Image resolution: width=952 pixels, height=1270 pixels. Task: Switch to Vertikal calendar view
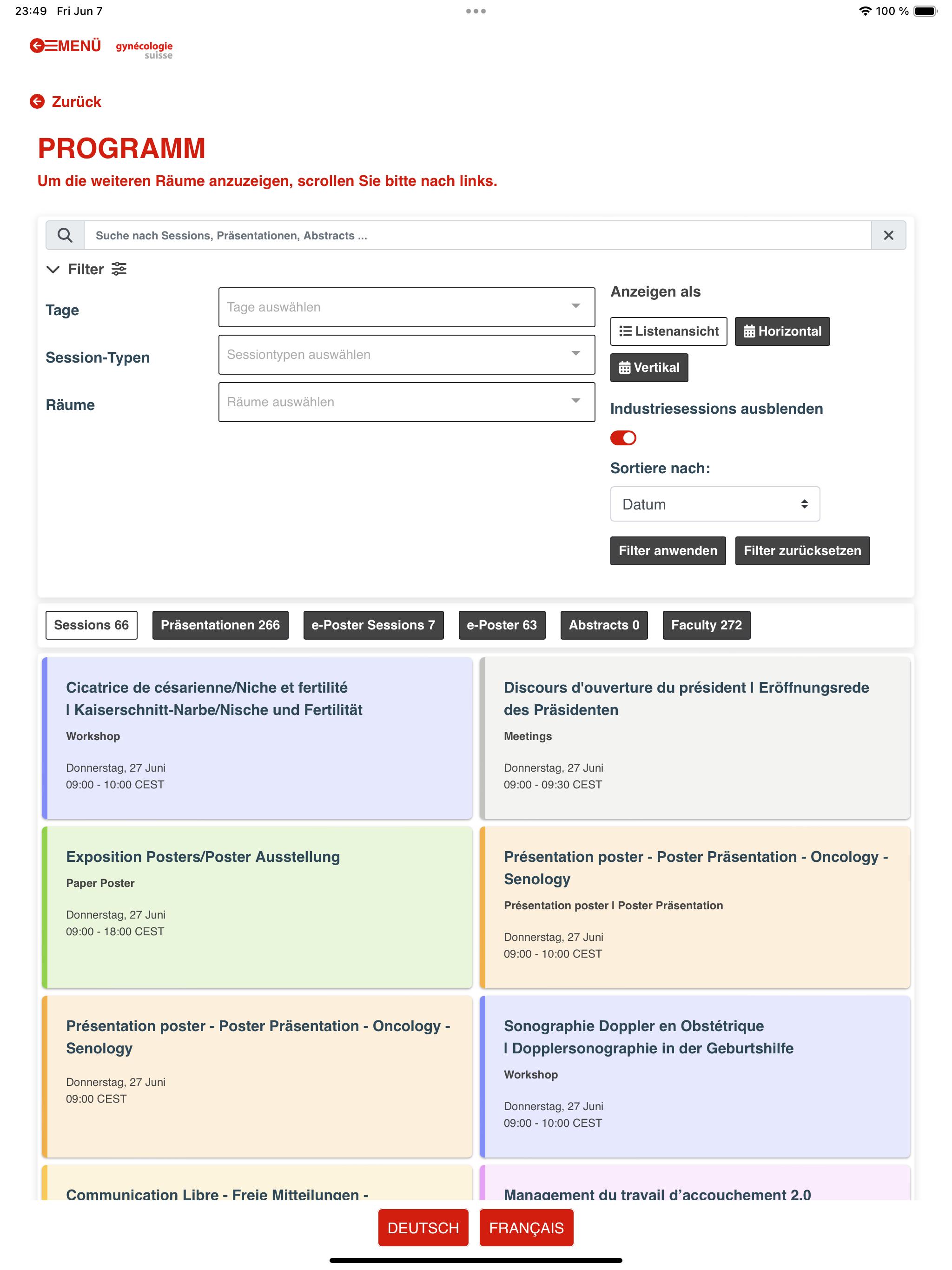[x=649, y=367]
